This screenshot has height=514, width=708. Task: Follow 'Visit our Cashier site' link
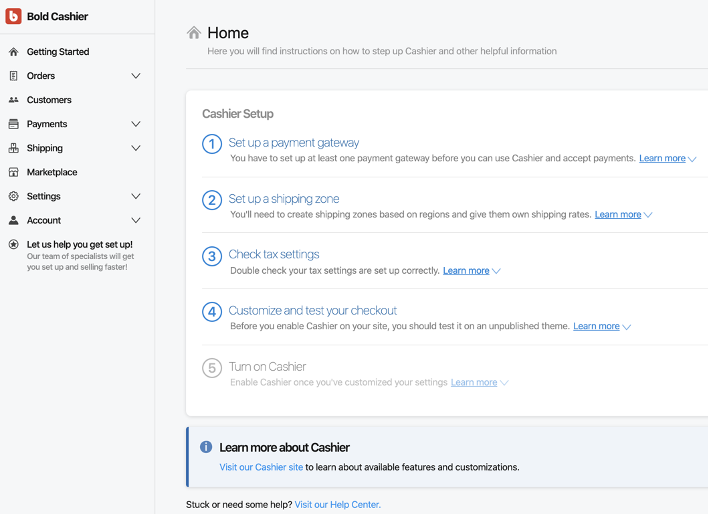pyautogui.click(x=261, y=467)
